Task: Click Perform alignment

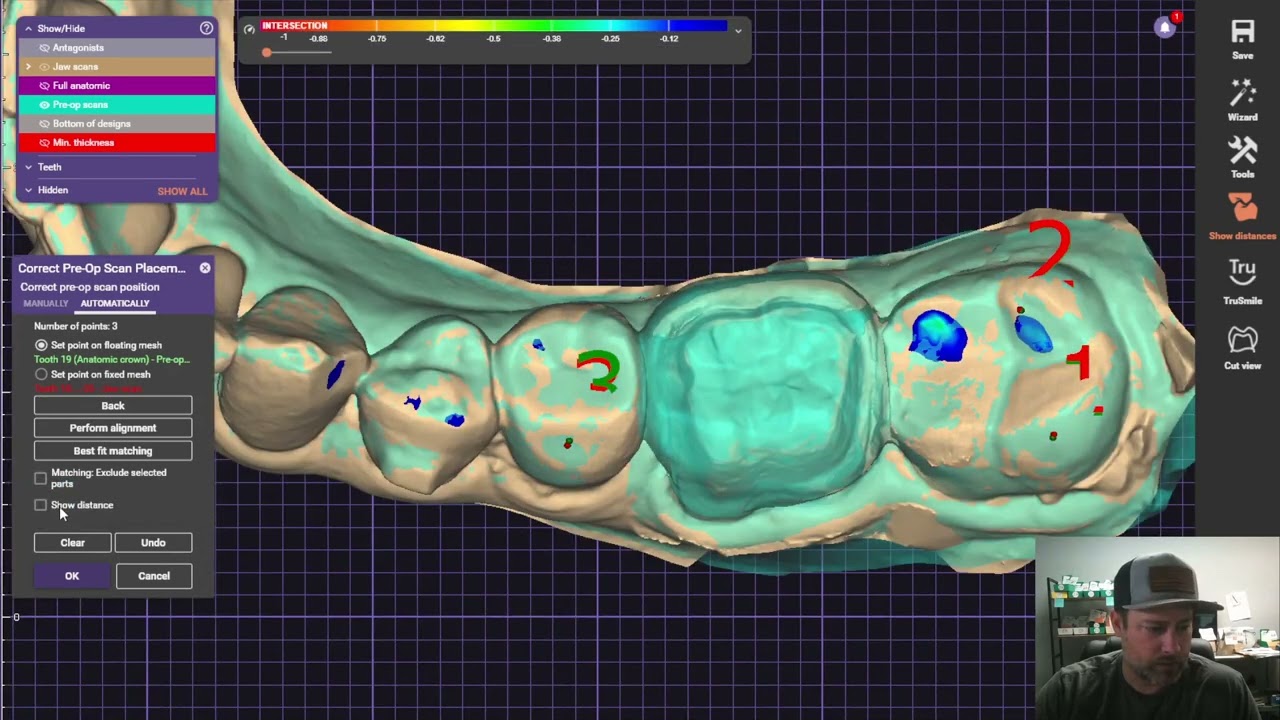Action: pyautogui.click(x=113, y=428)
